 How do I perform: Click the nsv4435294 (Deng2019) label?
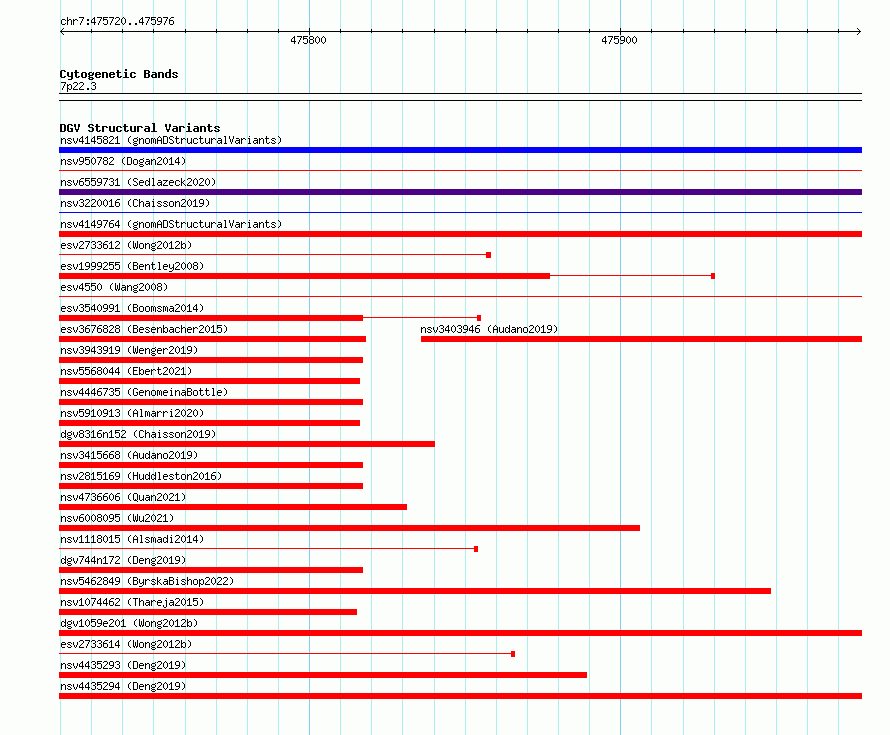(x=123, y=686)
